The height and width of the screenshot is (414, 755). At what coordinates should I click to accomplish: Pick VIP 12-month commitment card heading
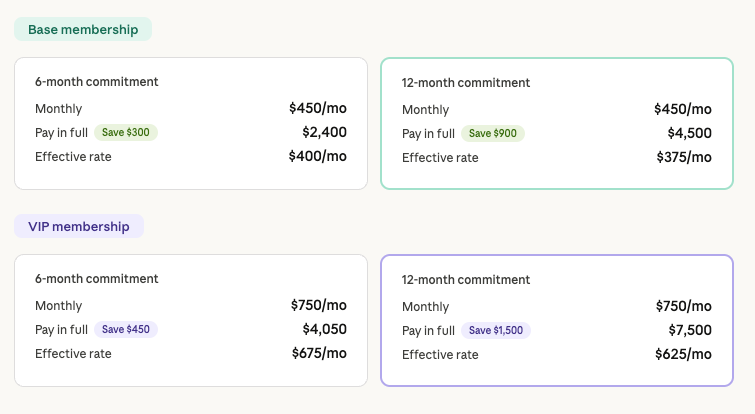(x=466, y=280)
